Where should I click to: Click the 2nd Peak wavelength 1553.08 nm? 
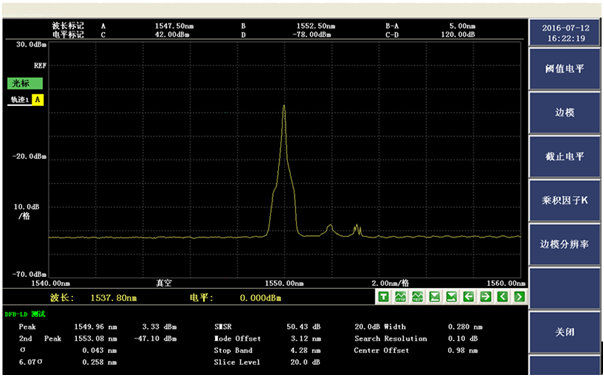point(96,339)
